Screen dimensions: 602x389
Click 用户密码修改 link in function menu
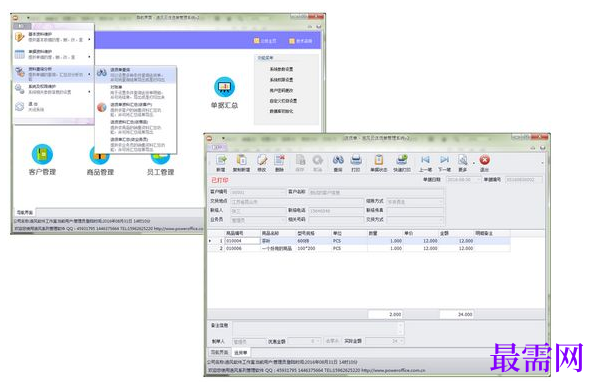pyautogui.click(x=281, y=90)
